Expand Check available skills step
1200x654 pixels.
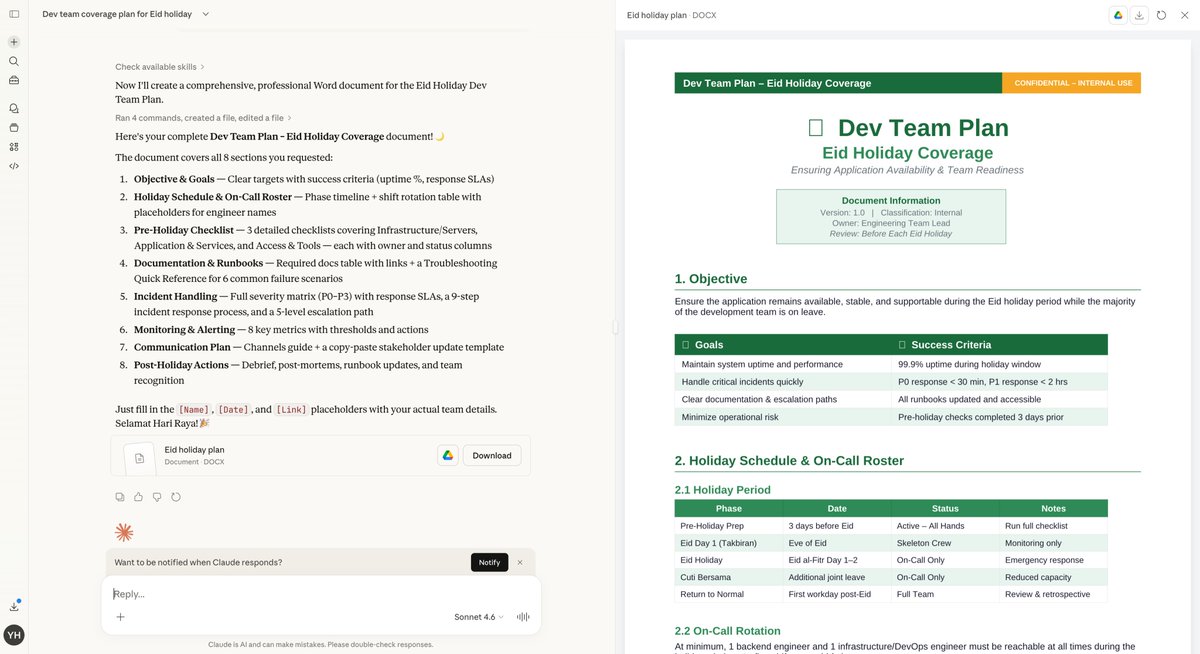pos(160,67)
